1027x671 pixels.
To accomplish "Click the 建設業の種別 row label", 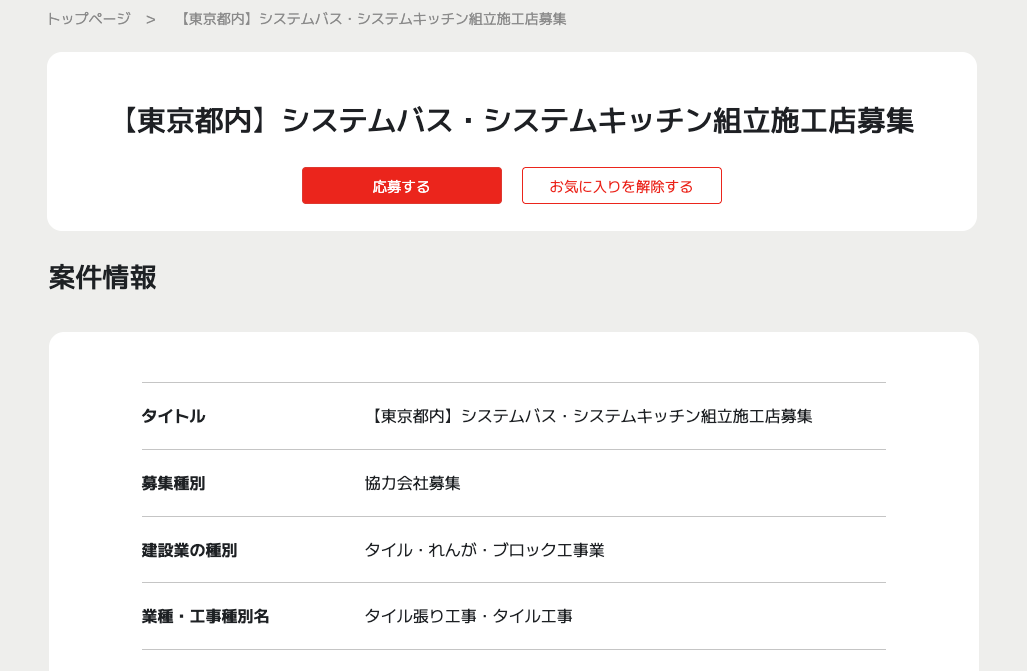I will point(189,550).
